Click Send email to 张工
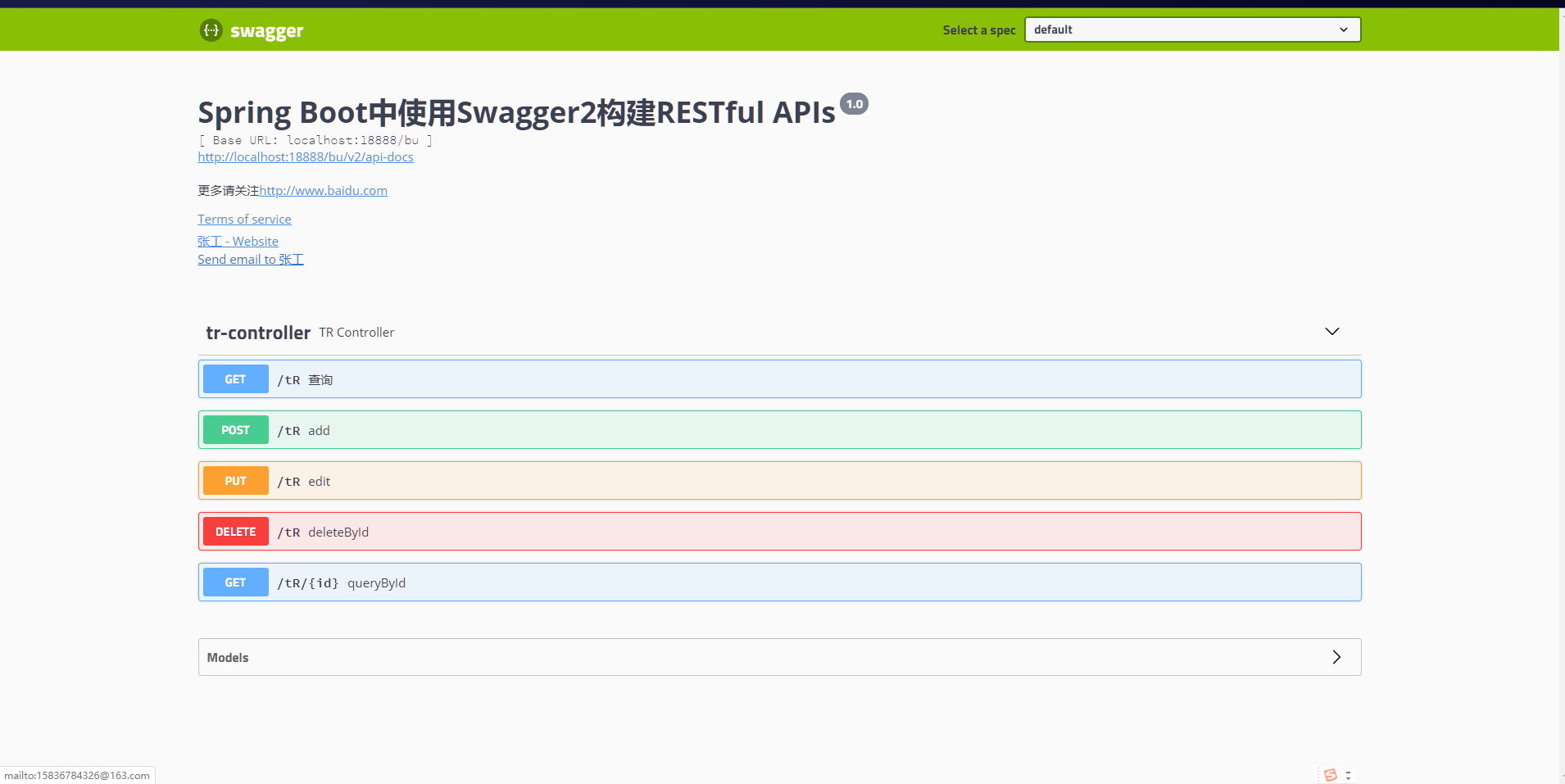The height and width of the screenshot is (784, 1565). pos(251,260)
